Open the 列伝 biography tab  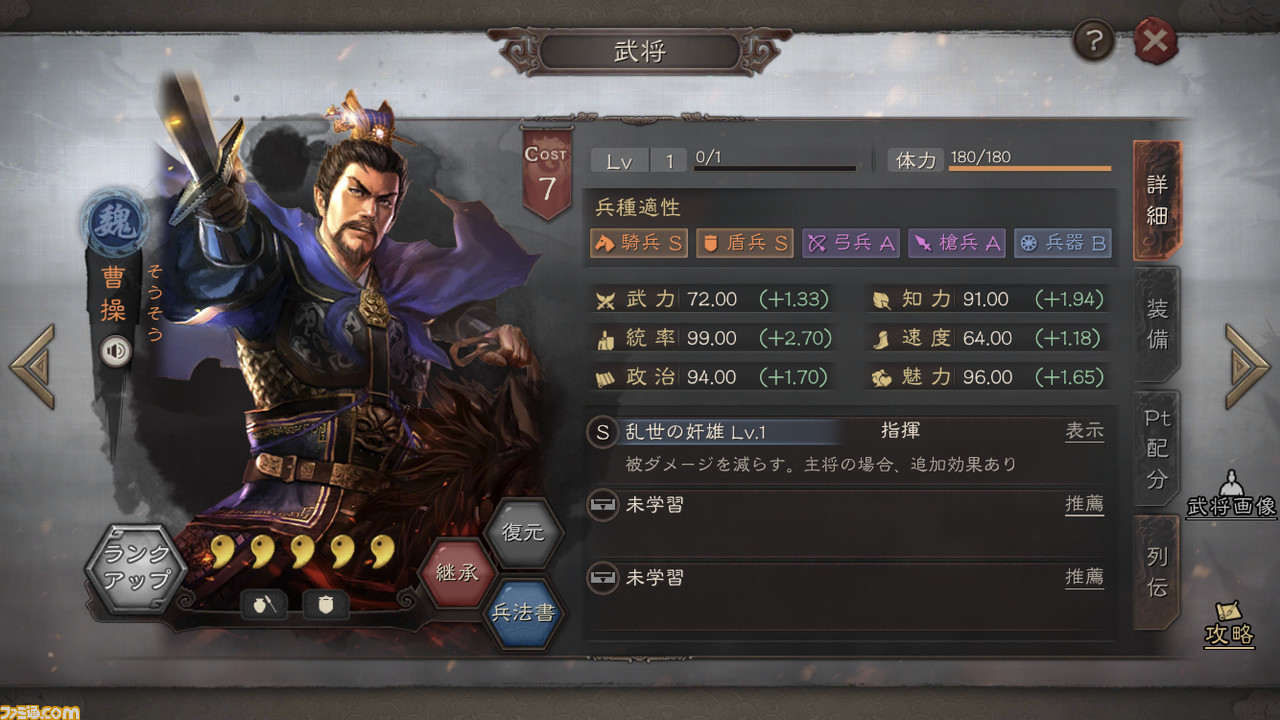pos(1157,572)
